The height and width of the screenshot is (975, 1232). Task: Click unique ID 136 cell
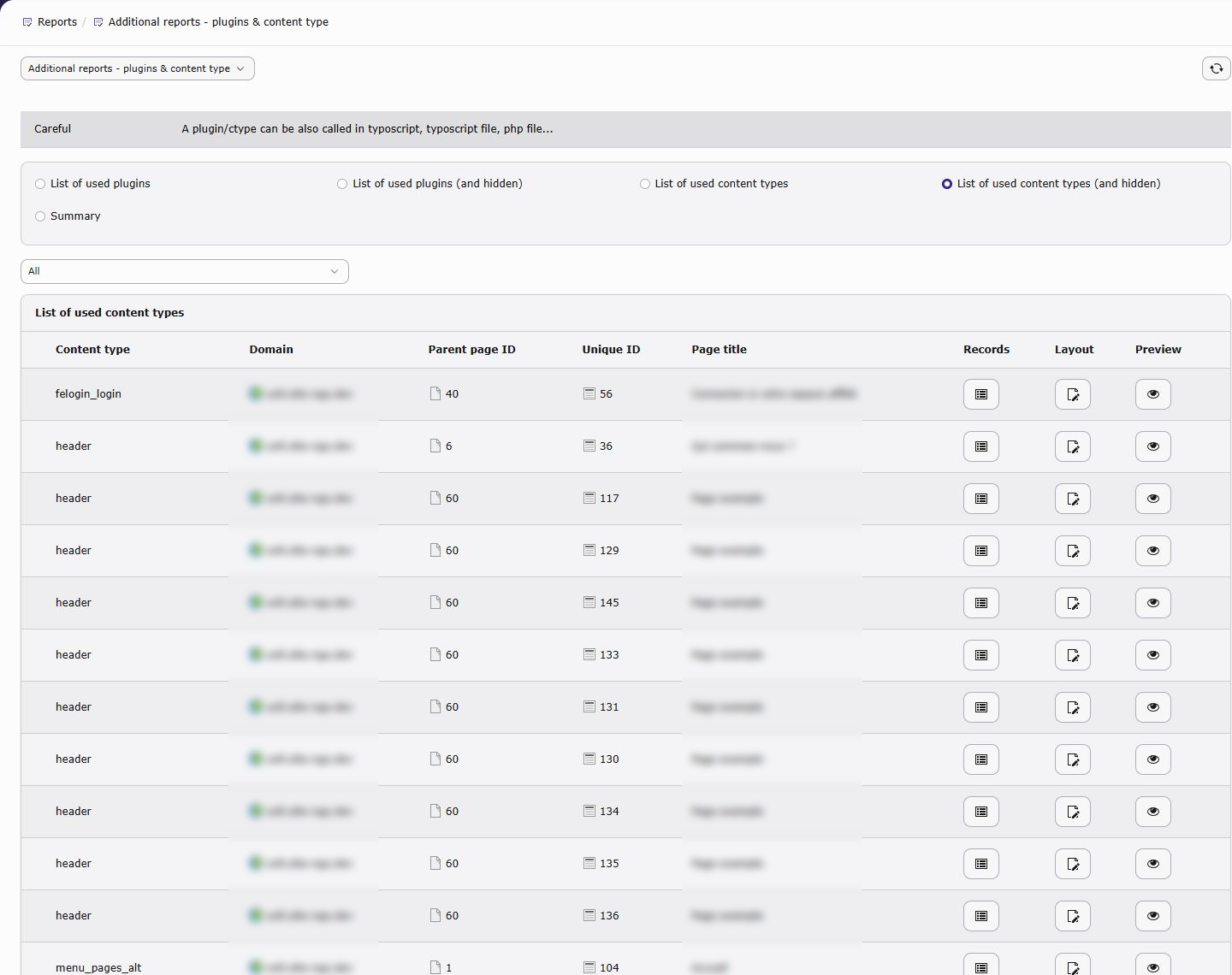pos(601,916)
